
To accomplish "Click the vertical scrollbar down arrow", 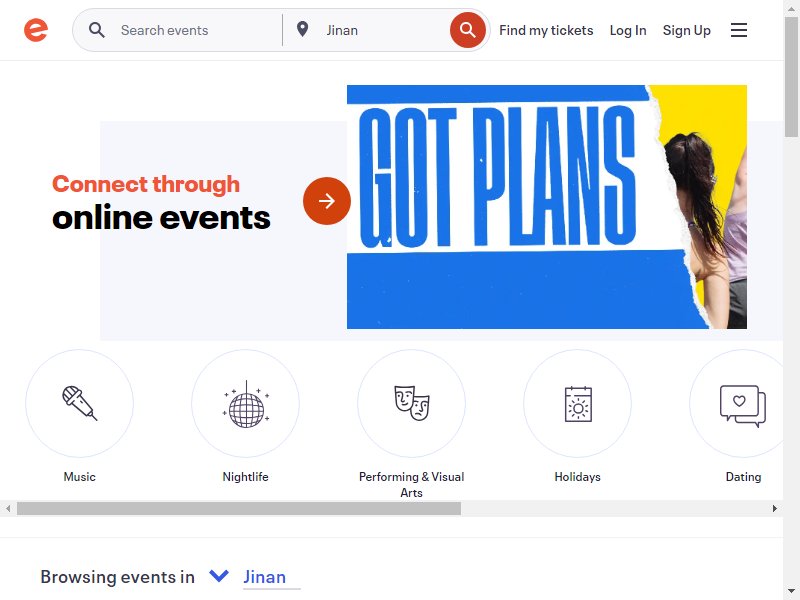I will click(x=791, y=592).
